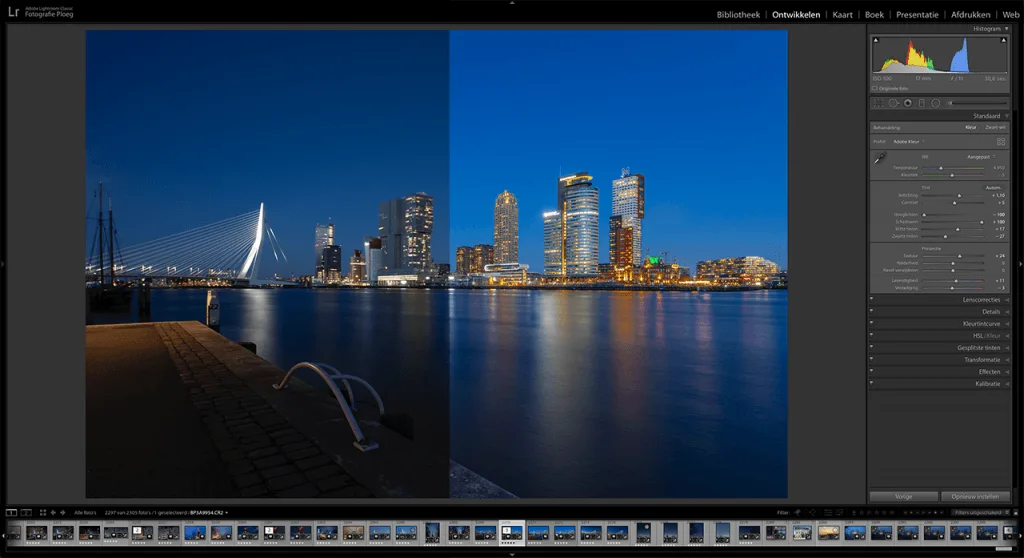Click the Schaduwen slider
This screenshot has width=1024, height=558.
click(x=953, y=222)
